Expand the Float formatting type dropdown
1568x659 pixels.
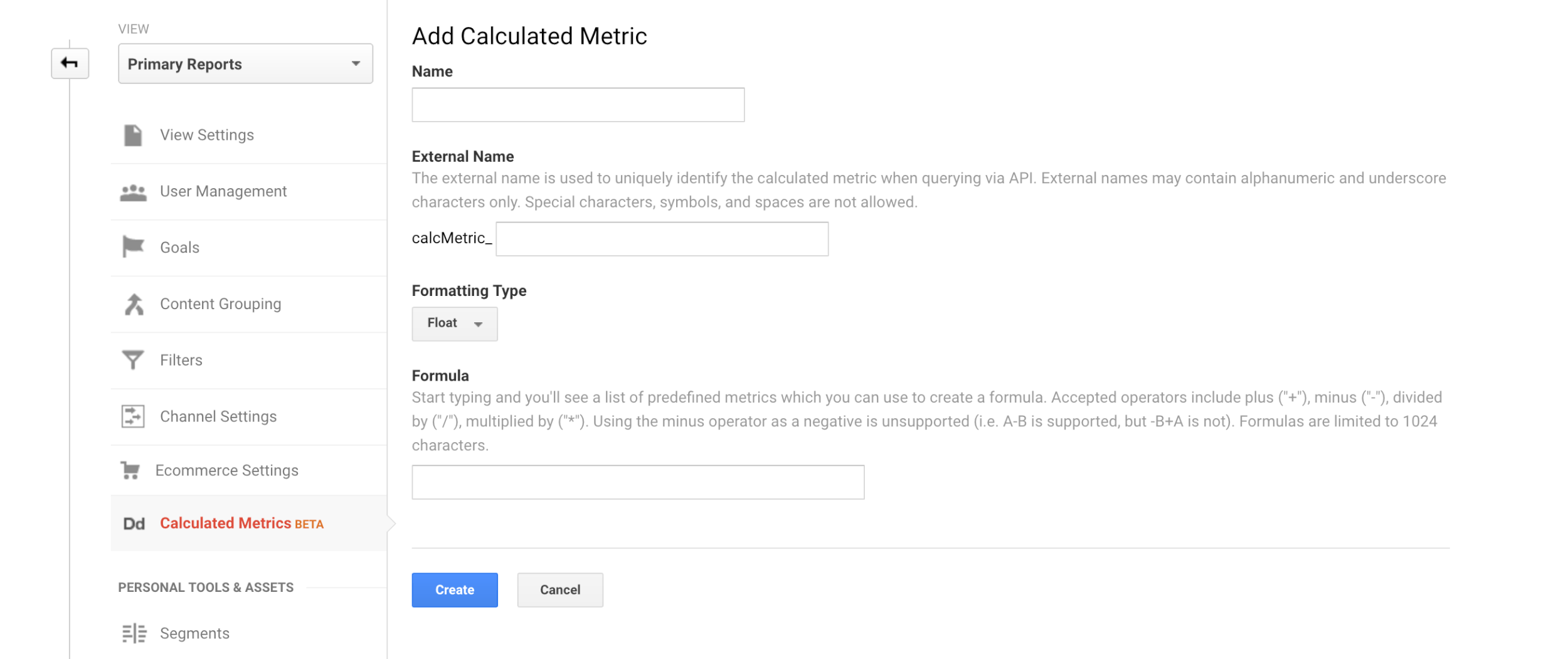point(454,324)
